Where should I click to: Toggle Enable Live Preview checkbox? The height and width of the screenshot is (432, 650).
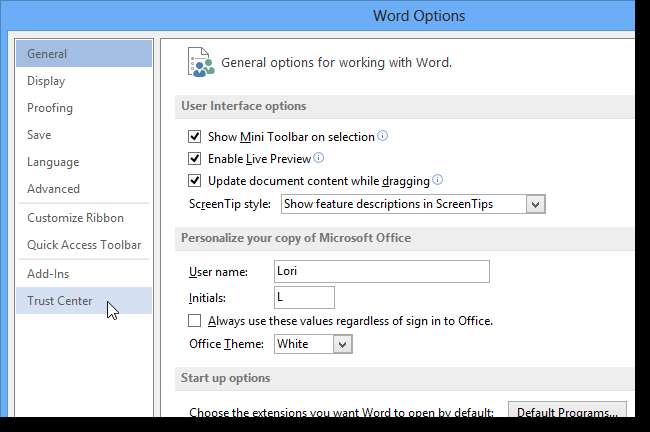pos(195,158)
